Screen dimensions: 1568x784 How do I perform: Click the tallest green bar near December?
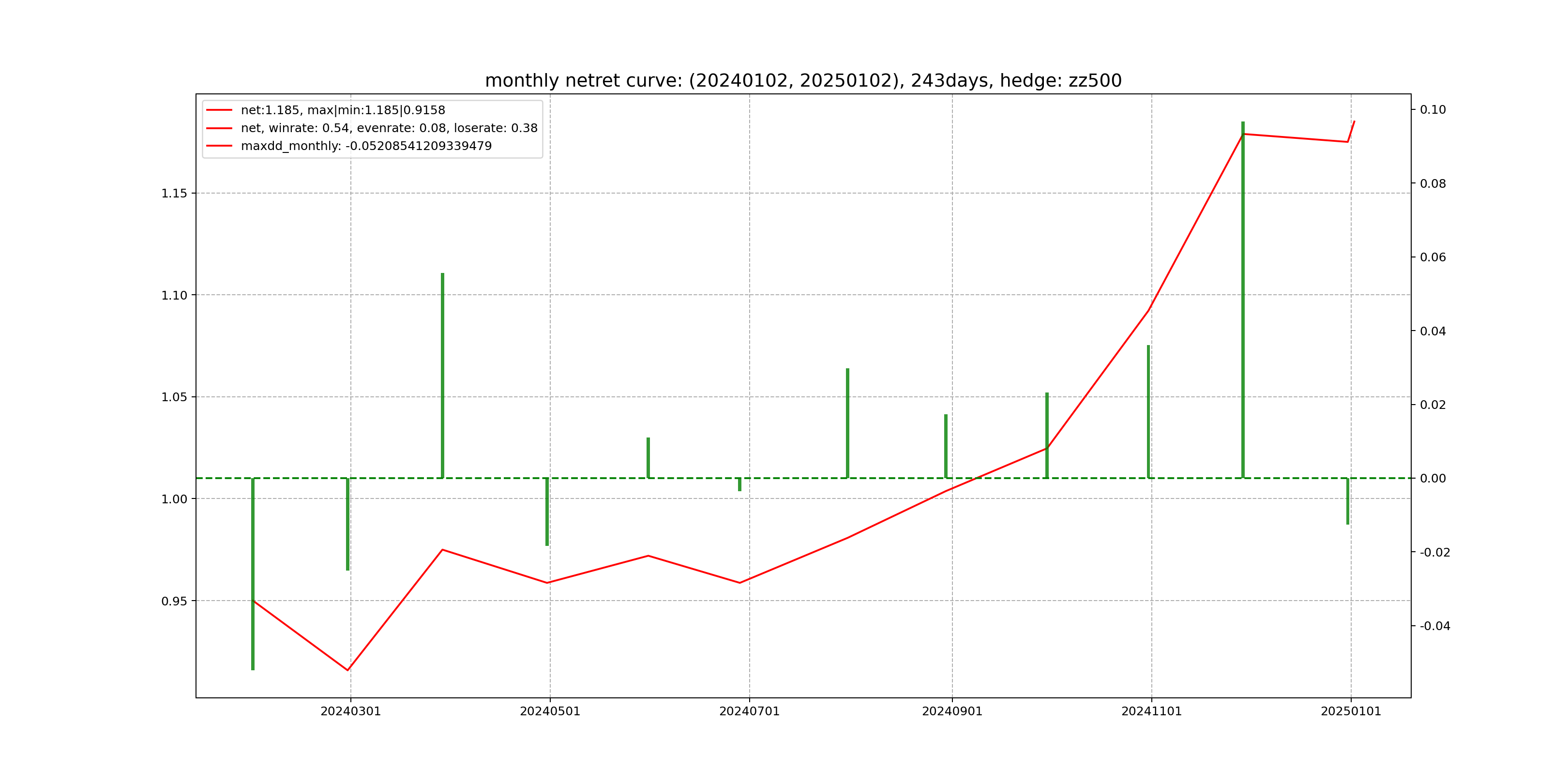pos(1243,298)
